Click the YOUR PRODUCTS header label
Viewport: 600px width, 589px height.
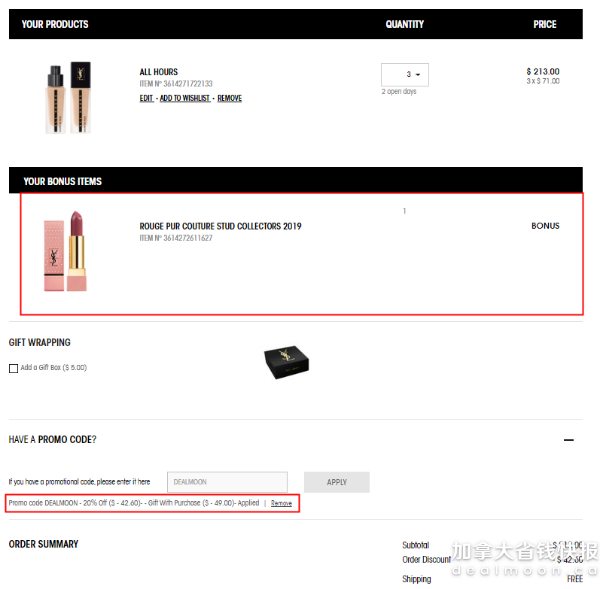[55, 24]
